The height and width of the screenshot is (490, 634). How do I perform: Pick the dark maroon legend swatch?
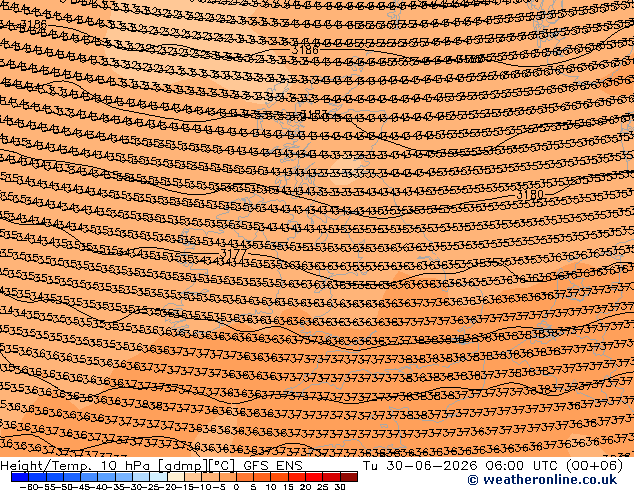click(x=349, y=477)
